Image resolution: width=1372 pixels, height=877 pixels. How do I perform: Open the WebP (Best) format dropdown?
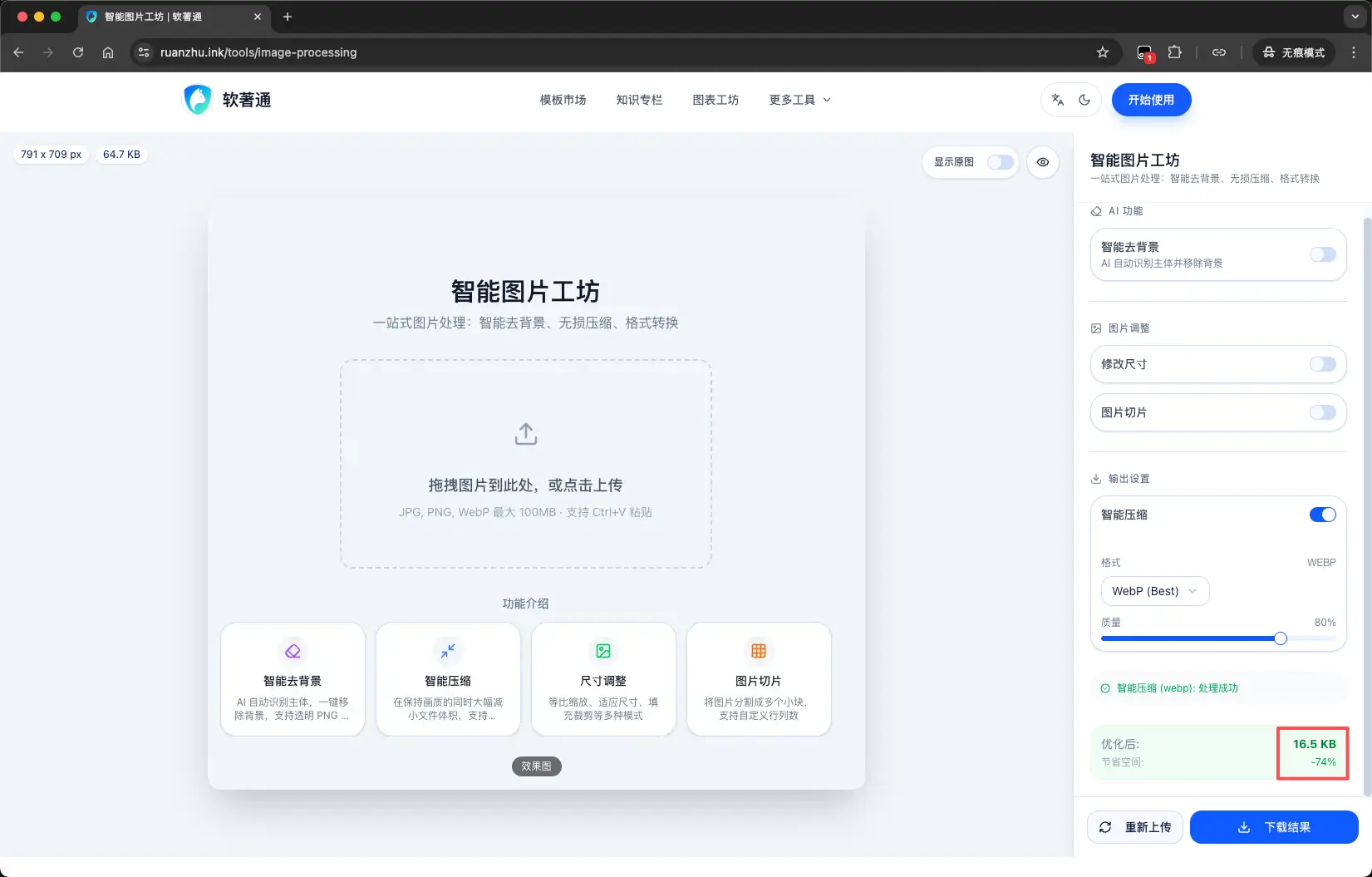(x=1154, y=591)
